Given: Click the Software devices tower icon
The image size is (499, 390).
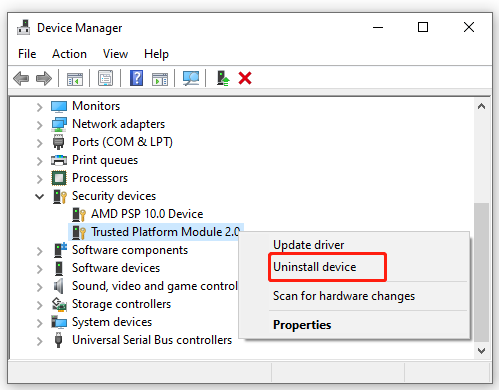Looking at the screenshot, I should pos(59,268).
